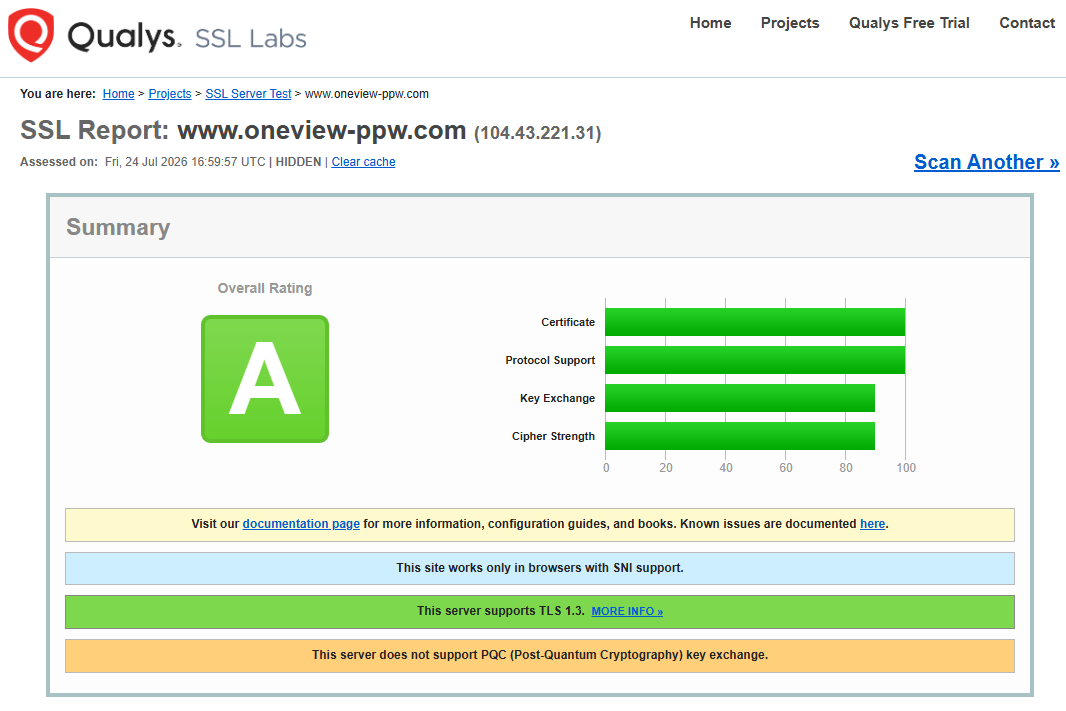Viewport: 1066px width, 711px height.
Task: Click the Clear cache link
Action: pos(363,162)
